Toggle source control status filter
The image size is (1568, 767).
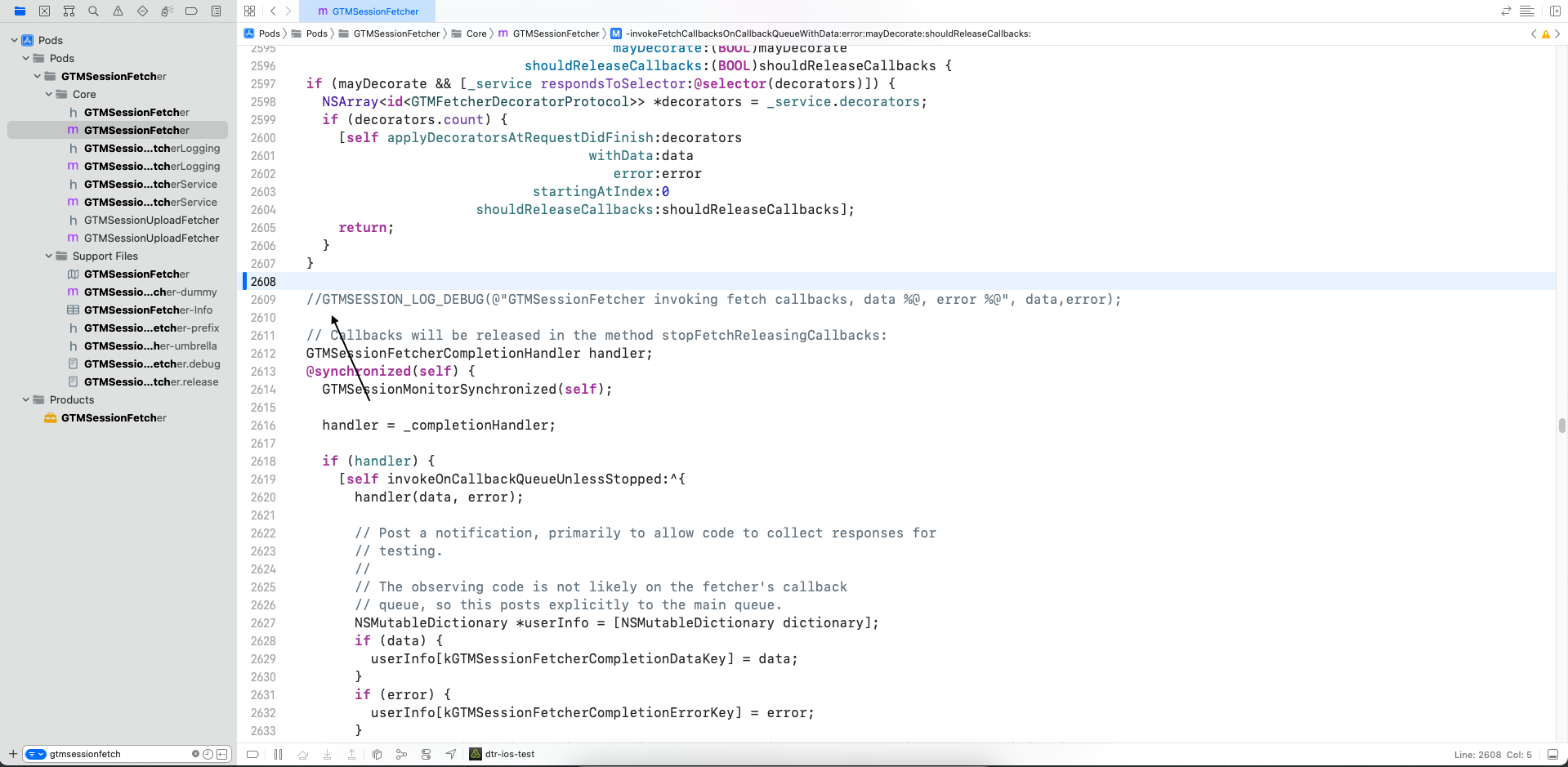[221, 754]
